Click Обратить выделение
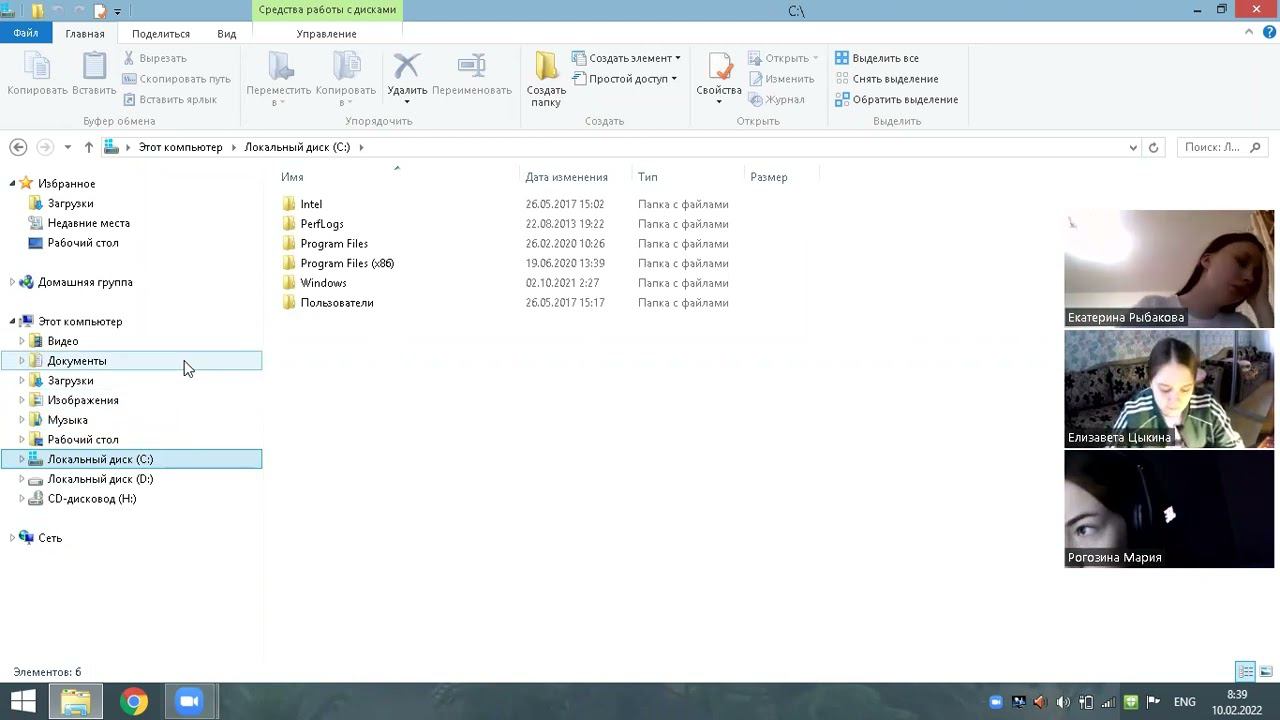This screenshot has height=720, width=1280. [897, 99]
